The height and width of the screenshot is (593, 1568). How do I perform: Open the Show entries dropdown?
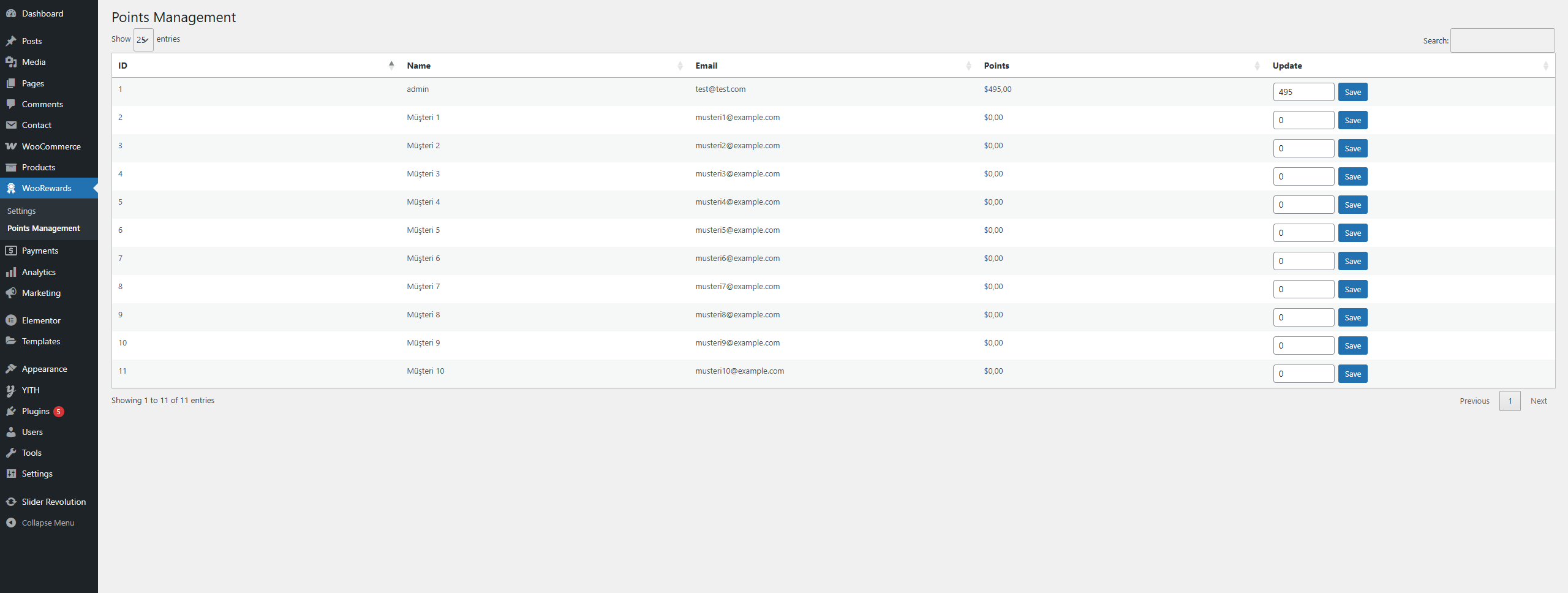pyautogui.click(x=143, y=40)
